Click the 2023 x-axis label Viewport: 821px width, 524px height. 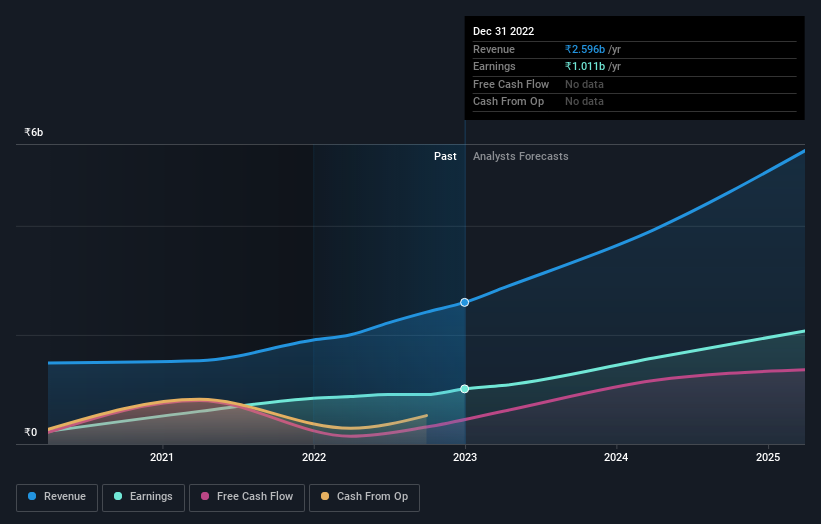[x=465, y=457]
